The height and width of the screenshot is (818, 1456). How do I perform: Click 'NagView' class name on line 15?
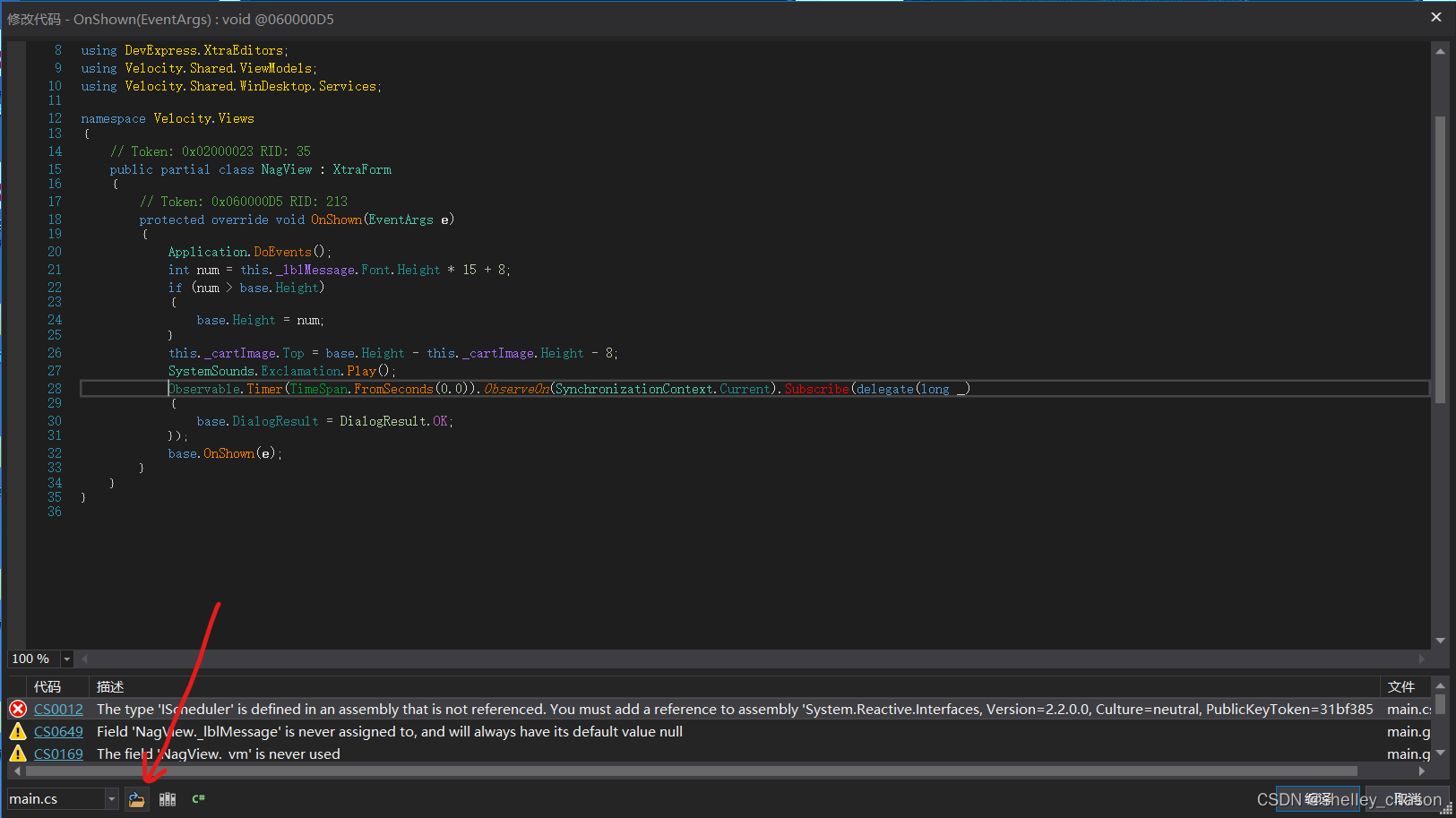tap(287, 169)
